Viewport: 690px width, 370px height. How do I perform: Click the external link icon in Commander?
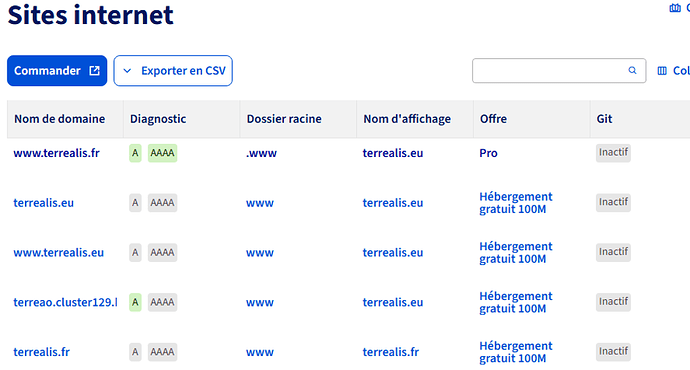(x=94, y=70)
